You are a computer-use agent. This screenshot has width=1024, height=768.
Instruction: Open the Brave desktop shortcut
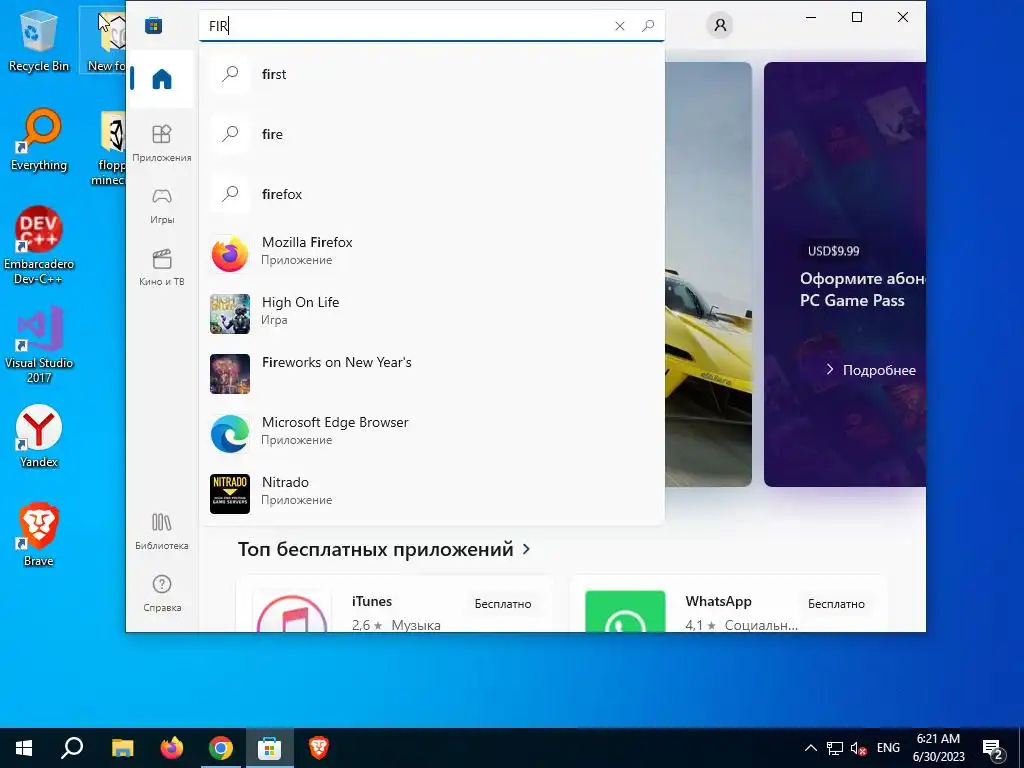pos(39,535)
